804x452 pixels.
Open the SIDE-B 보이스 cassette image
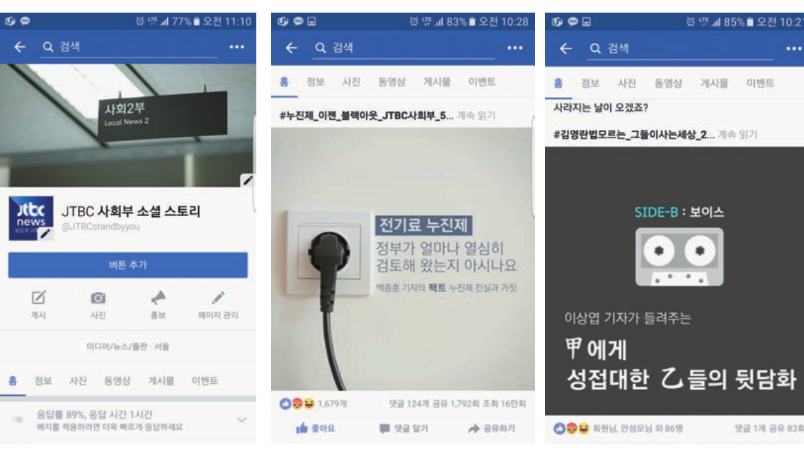674,280
